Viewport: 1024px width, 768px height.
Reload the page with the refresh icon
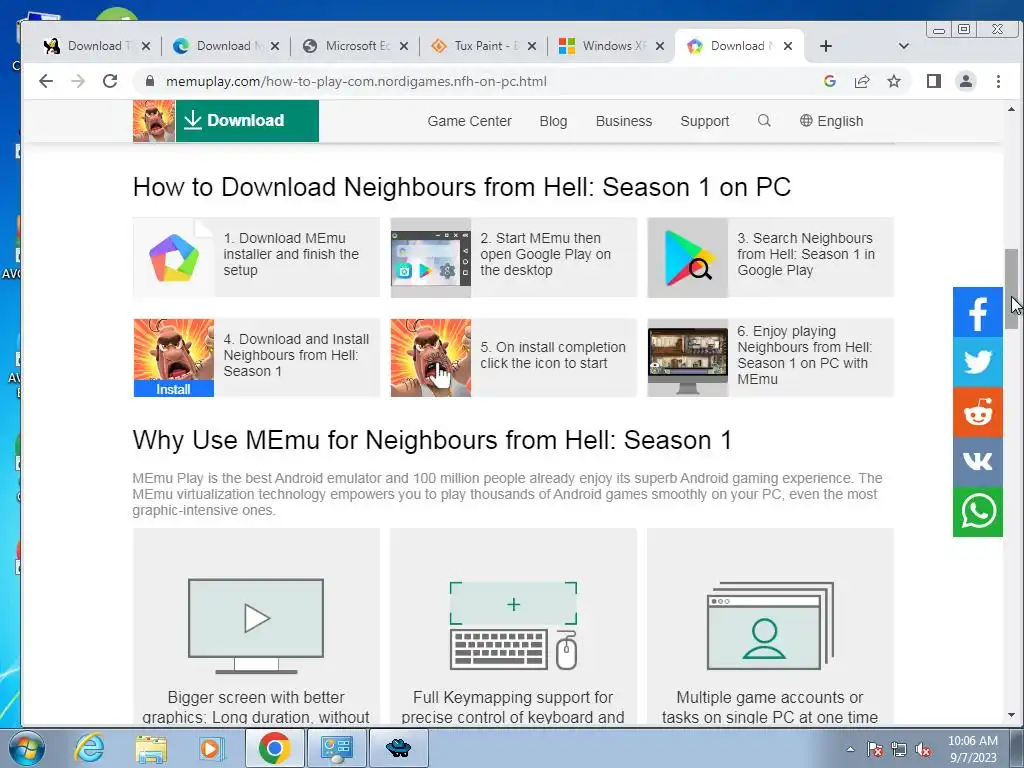[x=110, y=81]
